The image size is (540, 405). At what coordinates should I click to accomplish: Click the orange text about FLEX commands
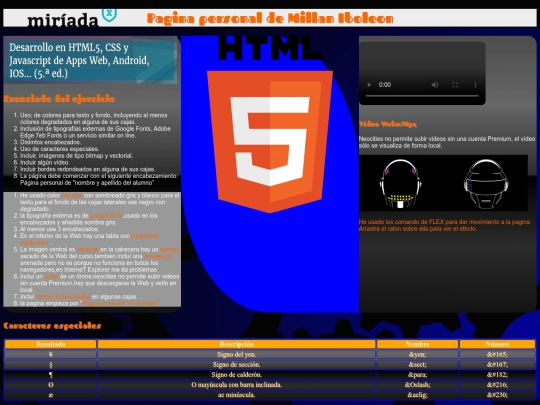[444, 225]
